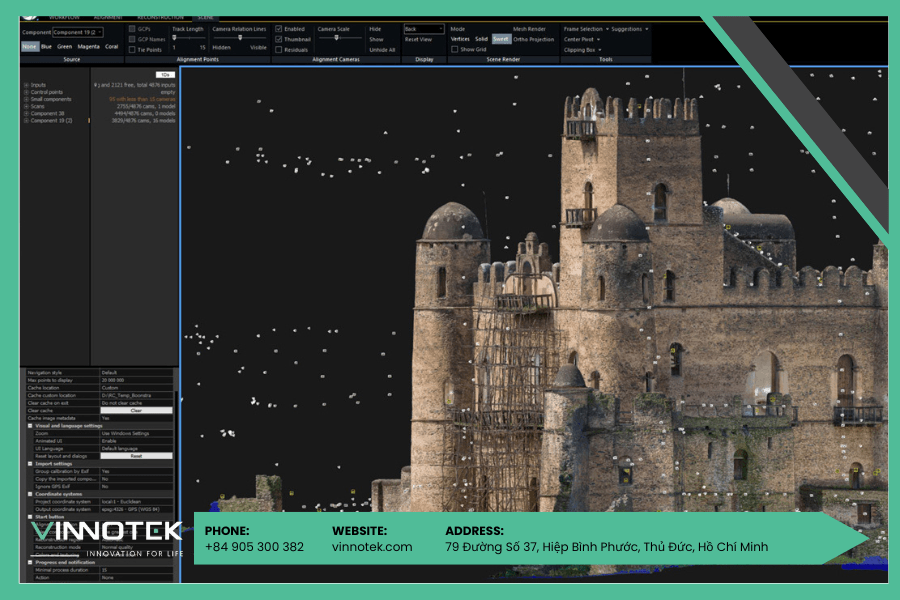Screen dimensions: 900x600
Task: Collapse the Coordinate systems section
Action: [30, 494]
